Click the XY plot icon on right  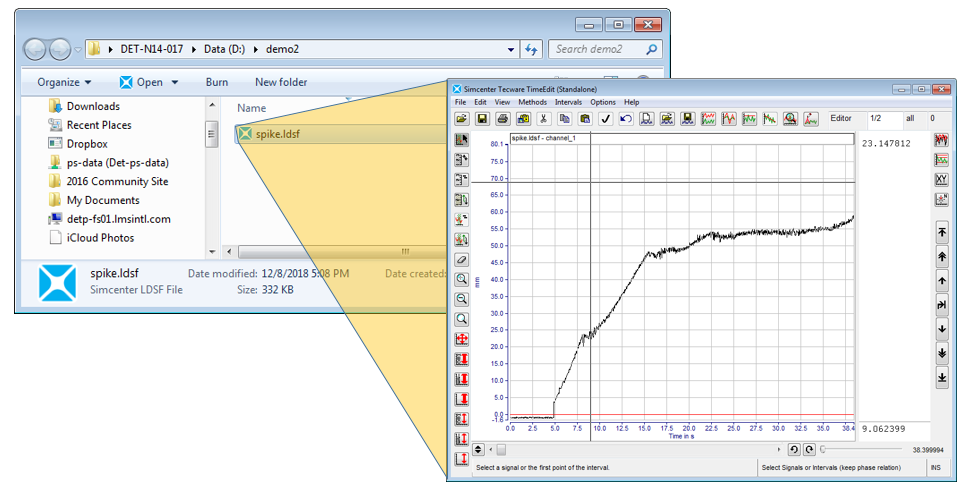click(x=941, y=180)
